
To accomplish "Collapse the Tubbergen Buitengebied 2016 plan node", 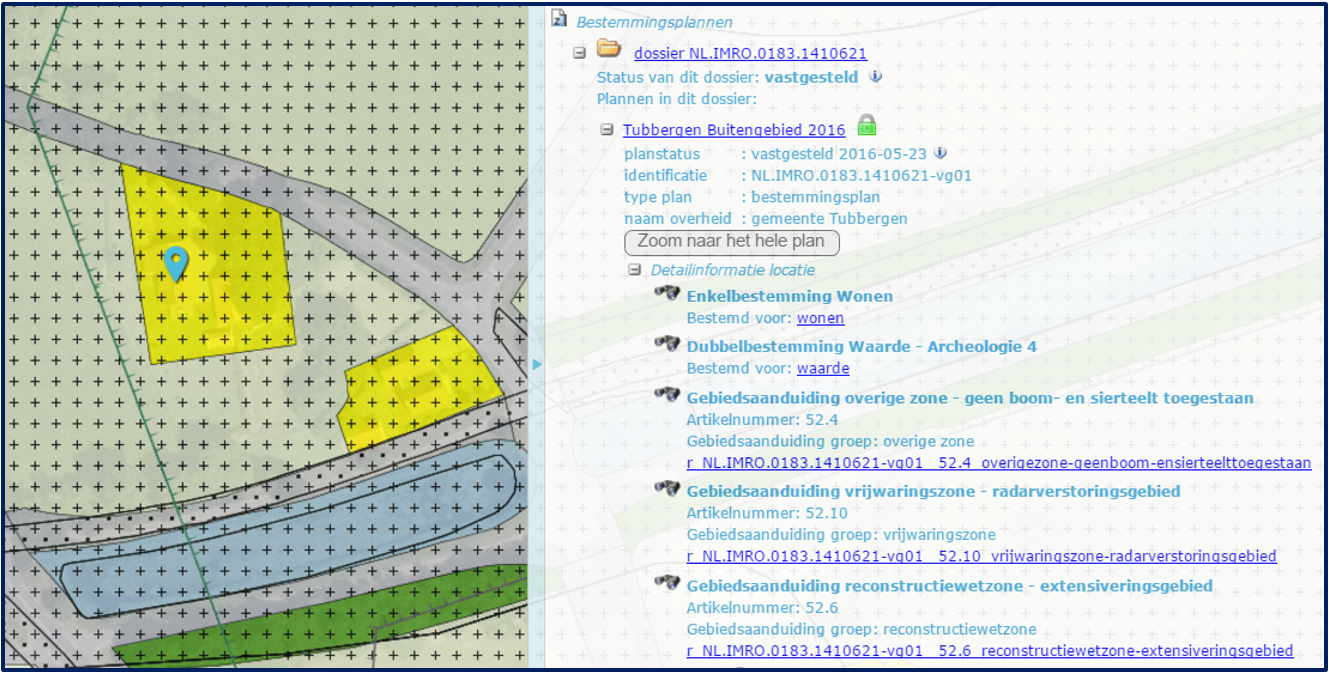I will click(607, 130).
